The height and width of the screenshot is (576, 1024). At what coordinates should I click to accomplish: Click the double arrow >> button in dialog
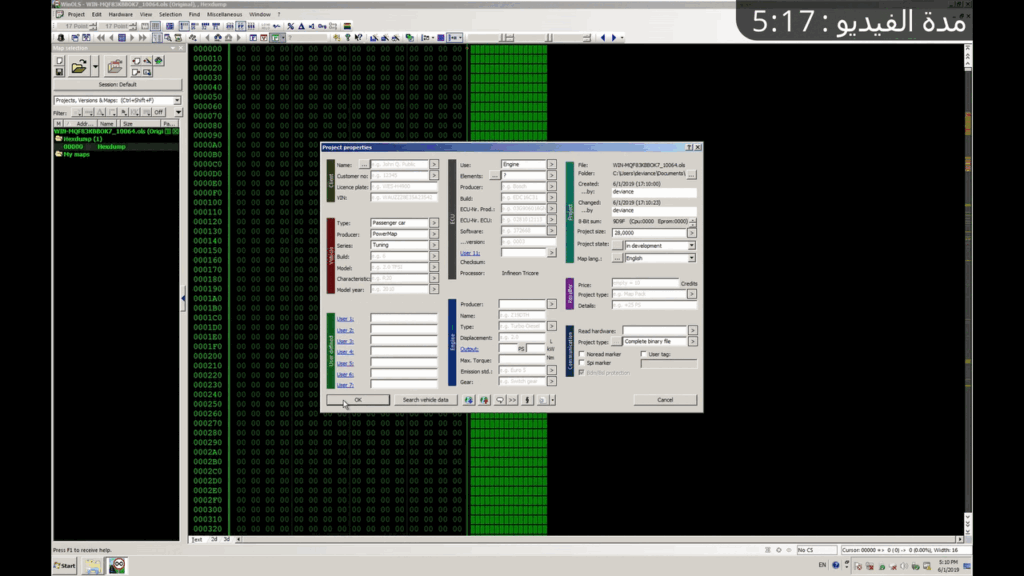(512, 399)
